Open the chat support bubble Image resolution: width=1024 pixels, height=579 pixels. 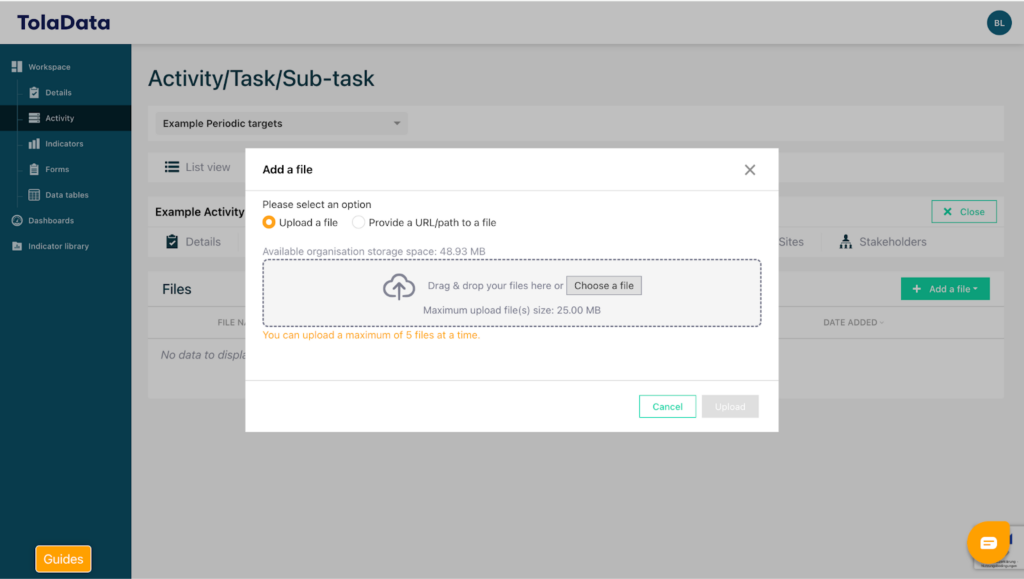pos(987,542)
